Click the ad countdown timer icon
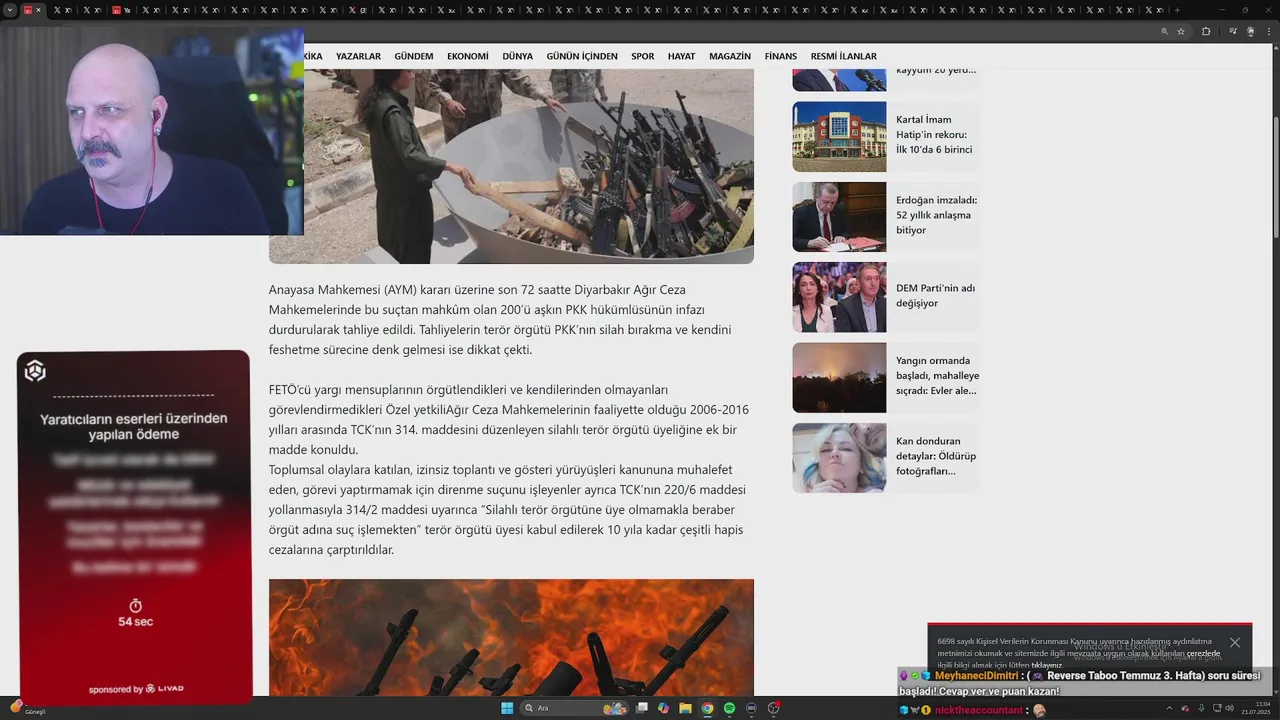This screenshot has width=1280, height=720. (x=135, y=606)
